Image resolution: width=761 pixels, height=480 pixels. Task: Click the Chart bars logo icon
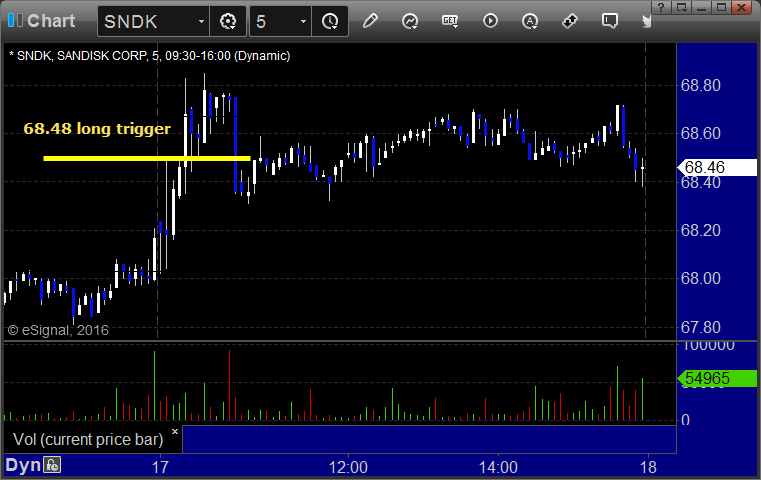tap(15, 20)
